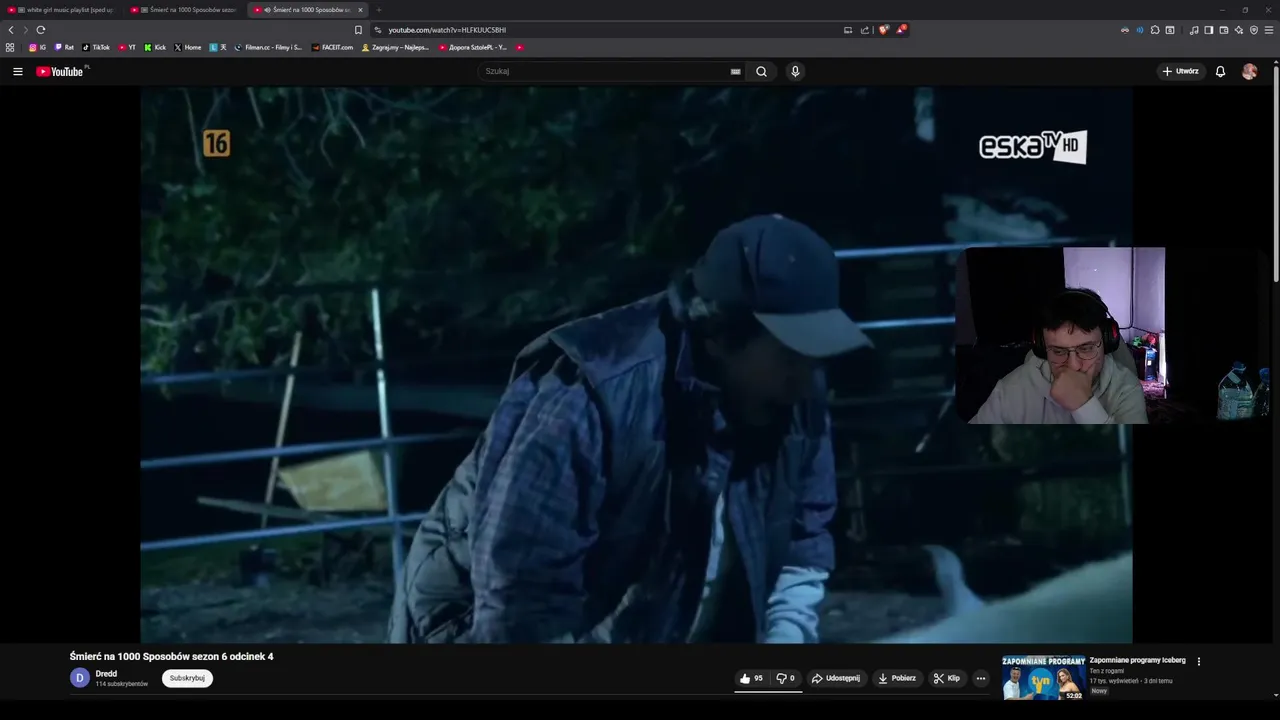
Task: Open the music note media control
Action: pos(1194,30)
